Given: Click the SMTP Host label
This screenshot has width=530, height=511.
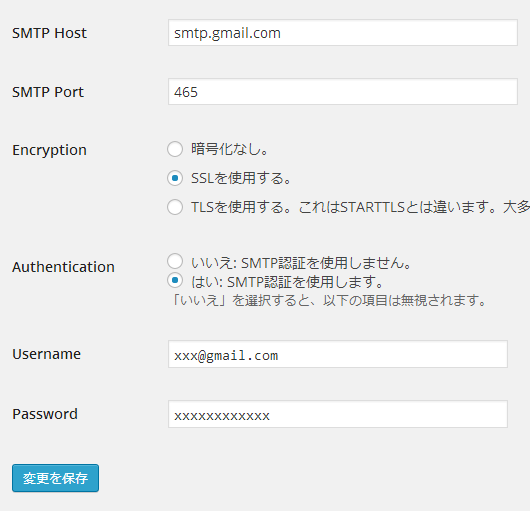Looking at the screenshot, I should pos(49,33).
